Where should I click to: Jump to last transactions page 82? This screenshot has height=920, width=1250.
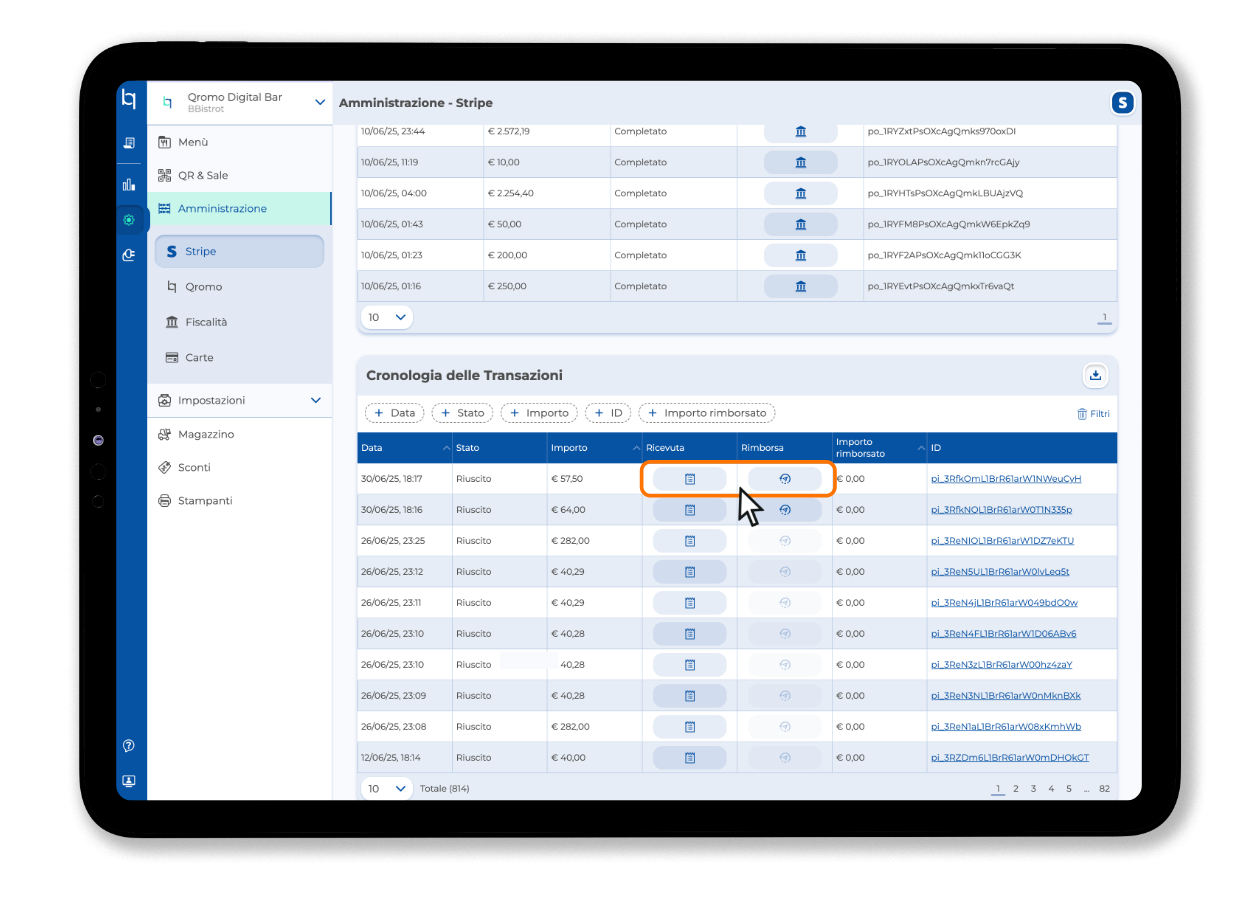pos(1104,789)
